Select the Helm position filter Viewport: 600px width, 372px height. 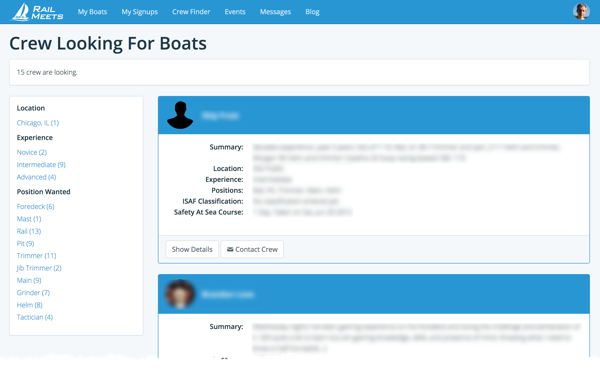point(29,305)
